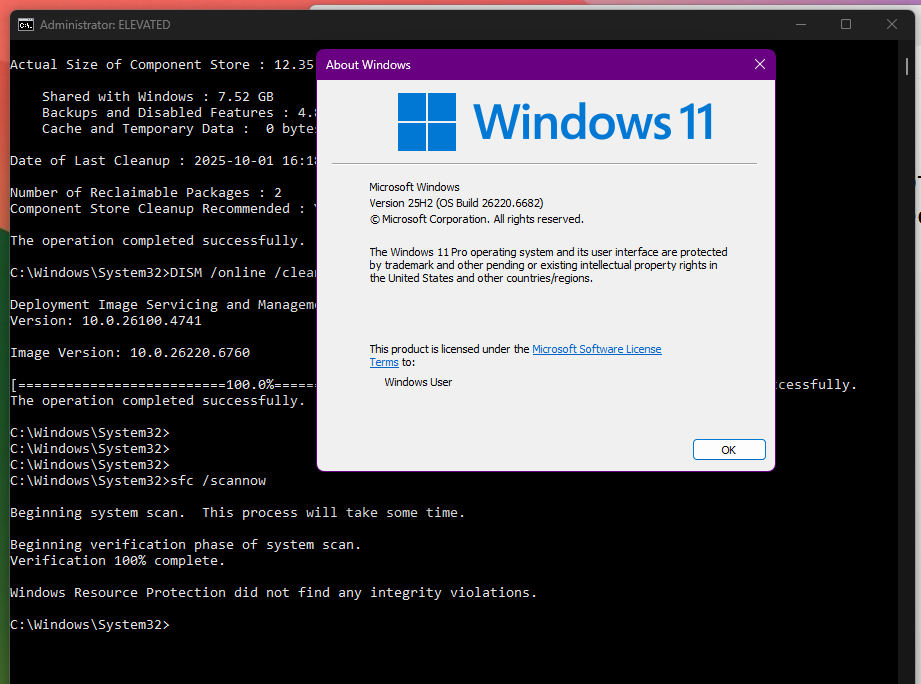Close the About Windows dialog
The width and height of the screenshot is (921, 684).
759,65
